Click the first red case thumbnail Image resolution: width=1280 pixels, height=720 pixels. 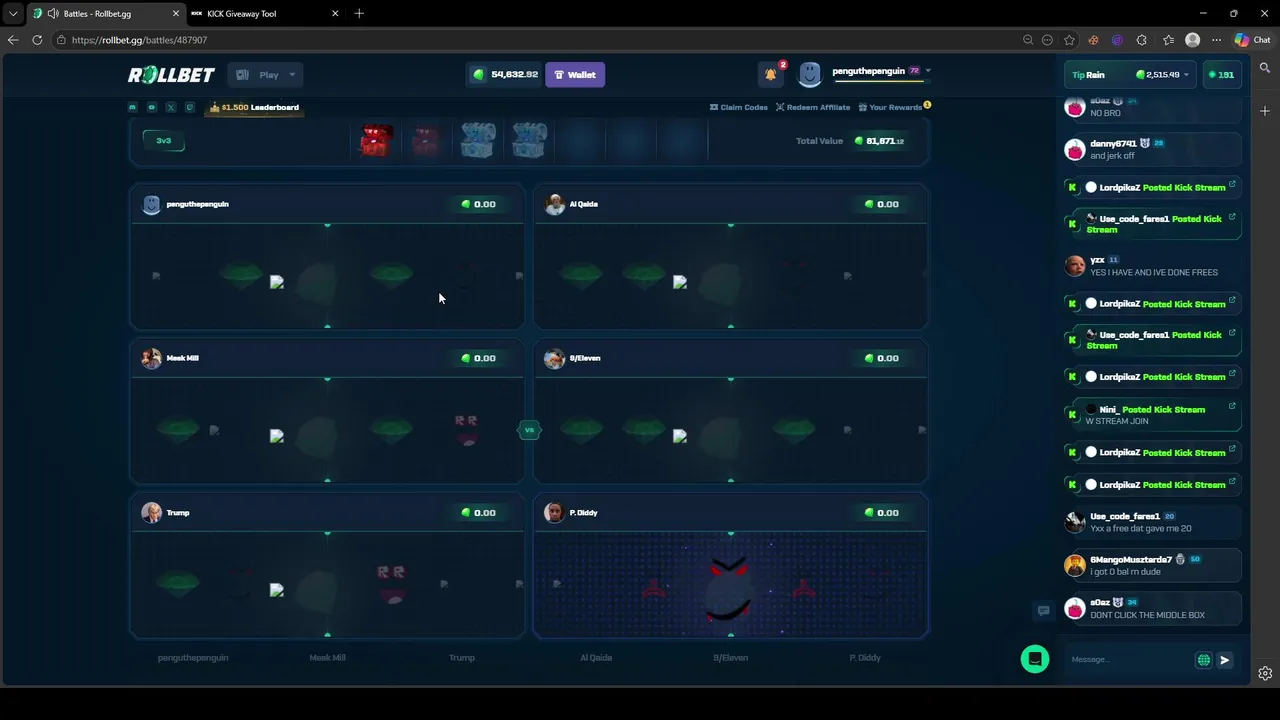[x=377, y=140]
